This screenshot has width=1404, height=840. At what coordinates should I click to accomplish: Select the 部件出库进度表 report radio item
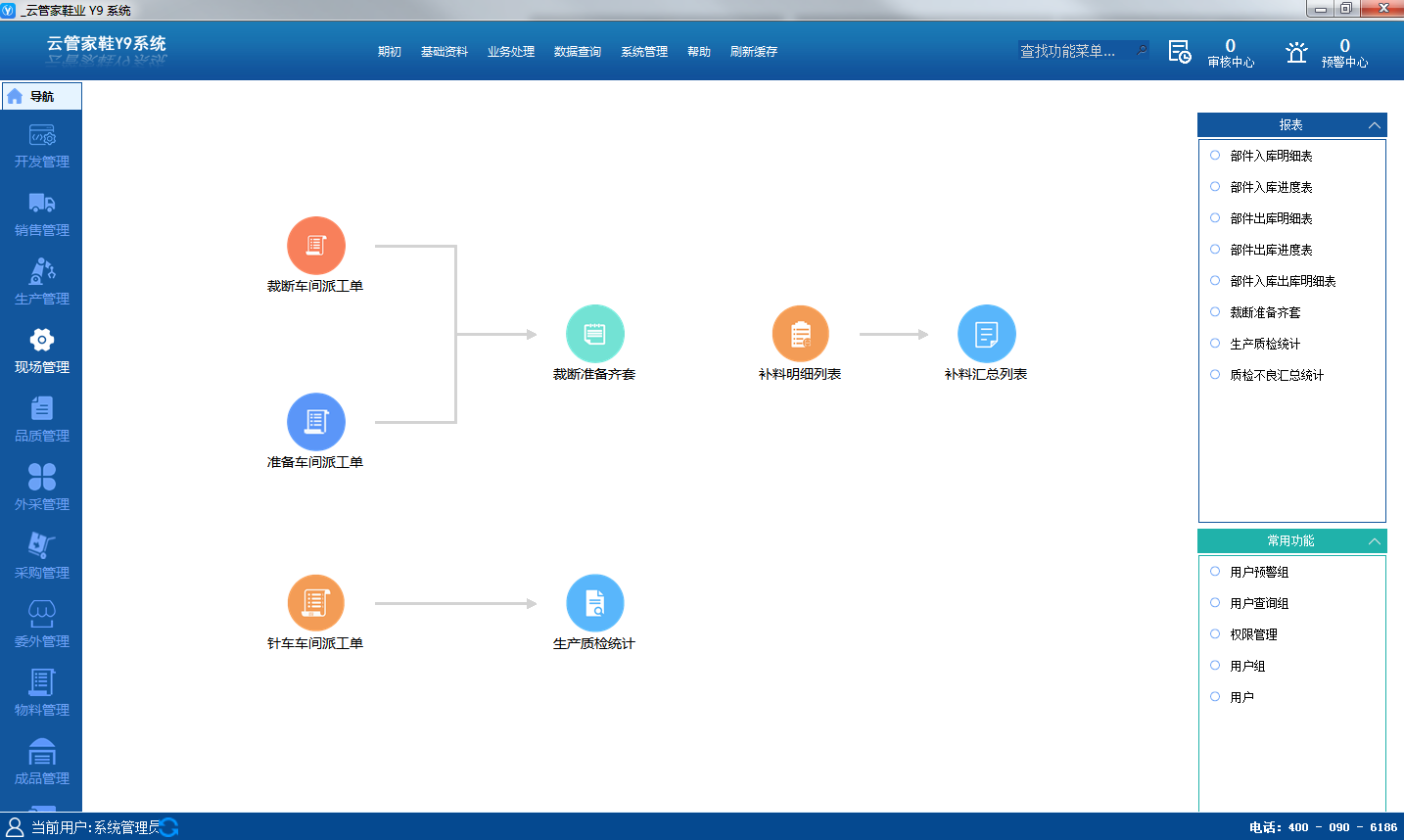tap(1215, 250)
